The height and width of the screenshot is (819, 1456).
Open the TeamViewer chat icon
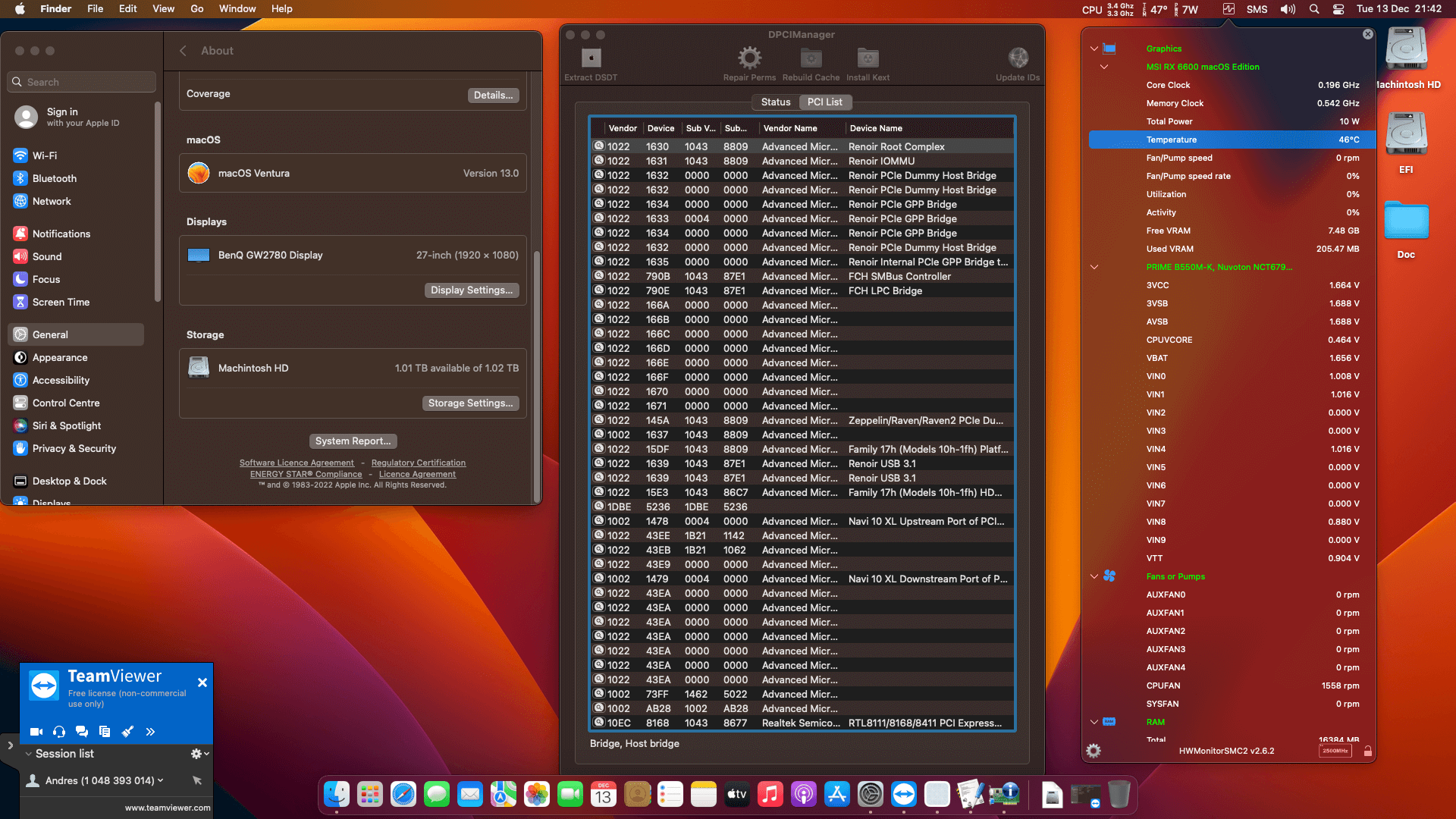(82, 732)
